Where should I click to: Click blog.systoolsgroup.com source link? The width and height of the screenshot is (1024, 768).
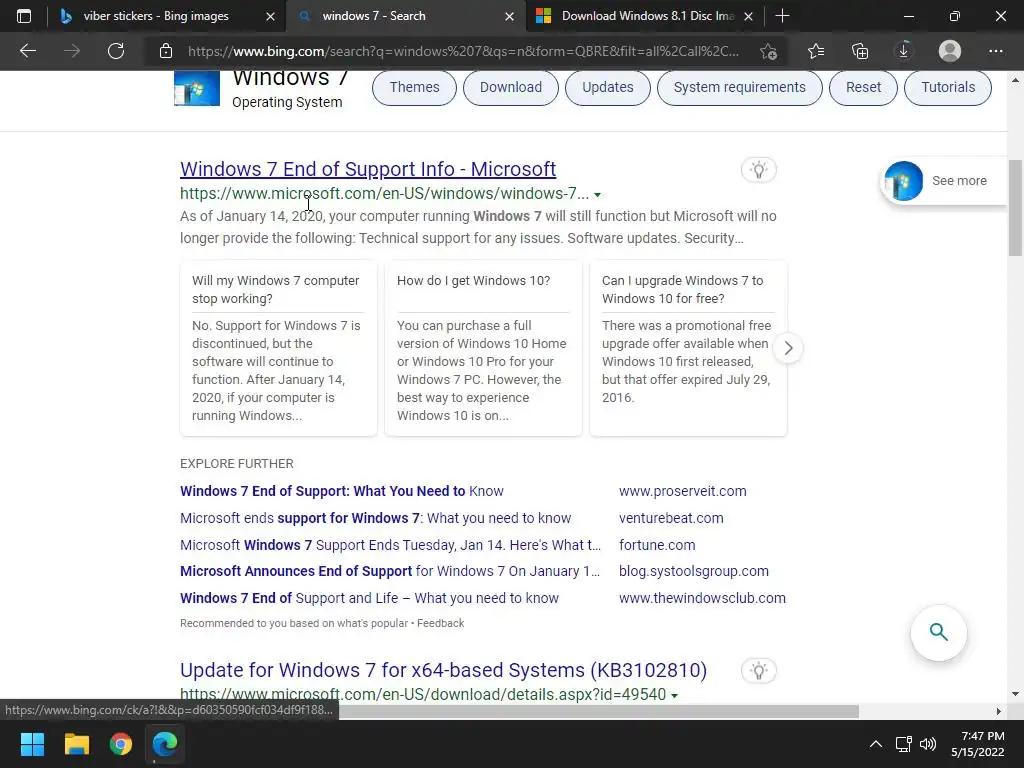pos(694,571)
